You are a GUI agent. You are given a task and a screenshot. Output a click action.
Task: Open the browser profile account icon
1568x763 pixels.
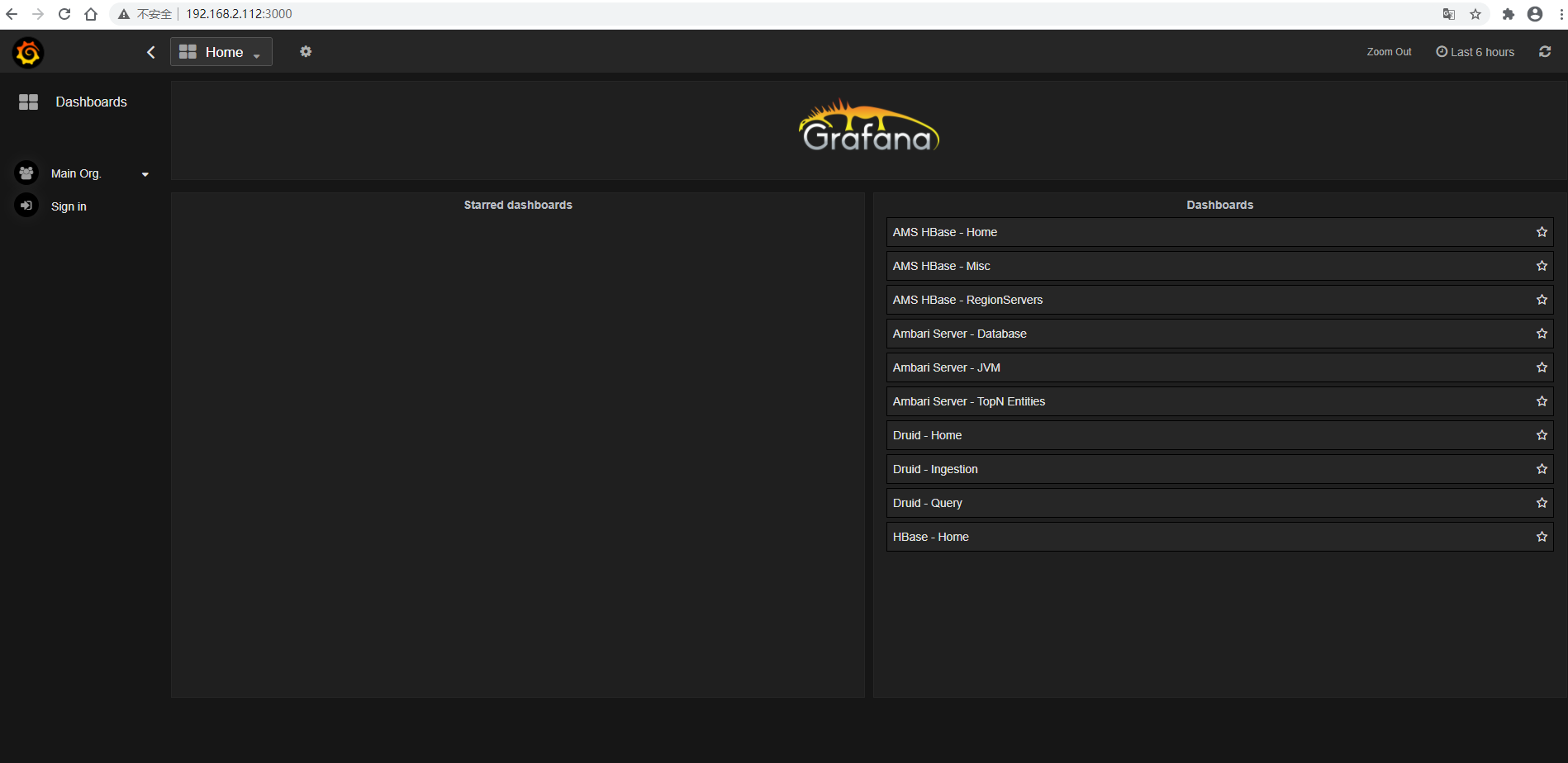1535,14
